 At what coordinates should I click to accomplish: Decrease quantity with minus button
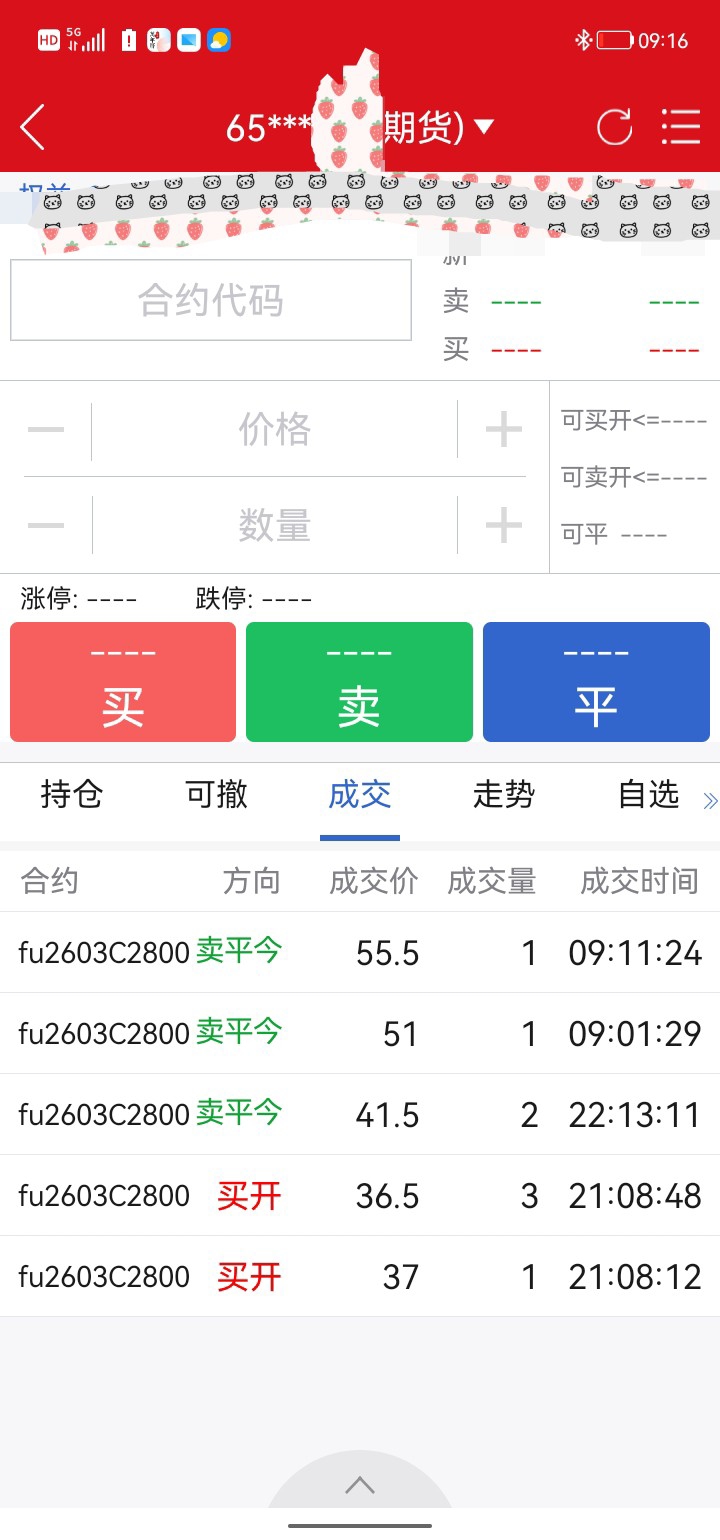click(x=46, y=525)
